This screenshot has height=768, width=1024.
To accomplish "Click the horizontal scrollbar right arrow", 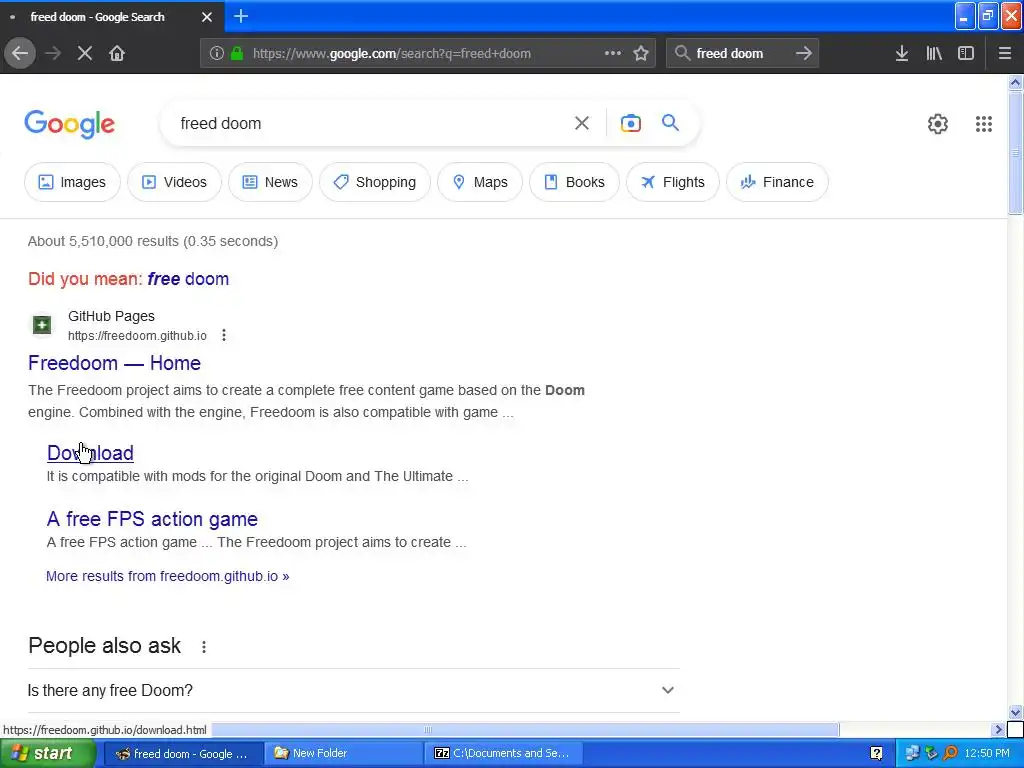I will tap(998, 729).
